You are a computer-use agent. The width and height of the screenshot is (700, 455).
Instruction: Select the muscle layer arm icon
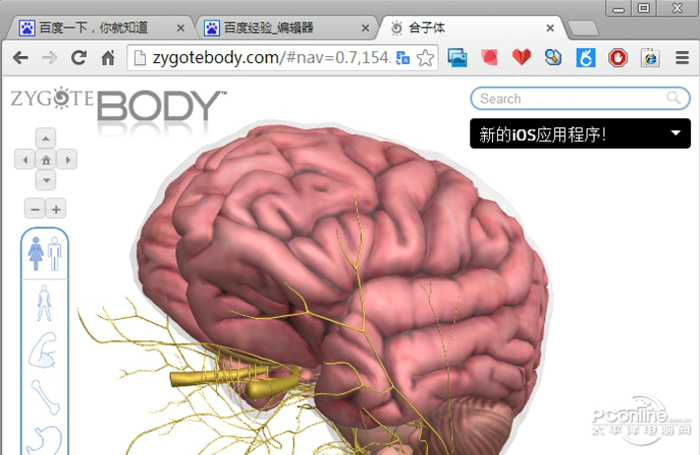(x=43, y=350)
